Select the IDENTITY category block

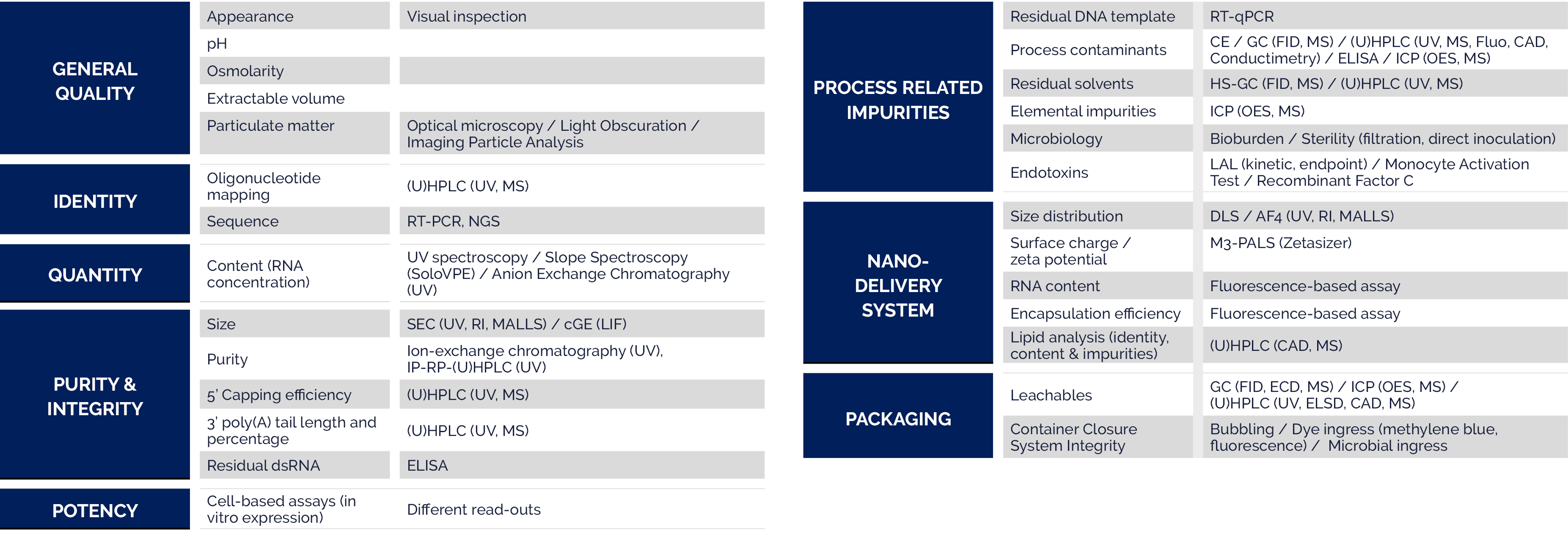[x=95, y=200]
